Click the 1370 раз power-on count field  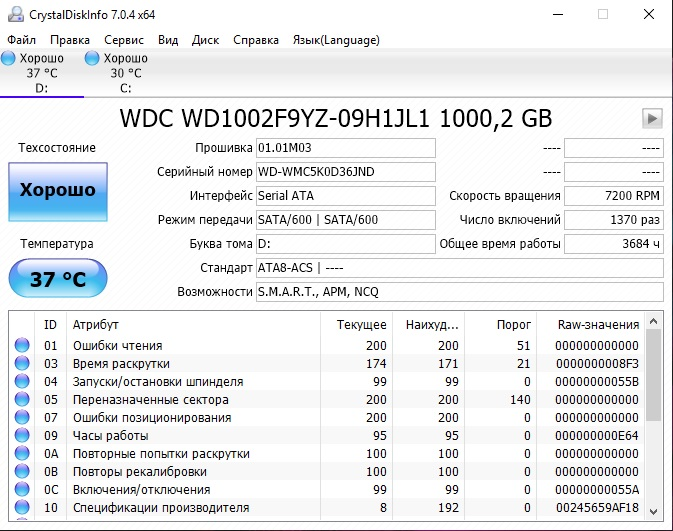click(x=614, y=220)
